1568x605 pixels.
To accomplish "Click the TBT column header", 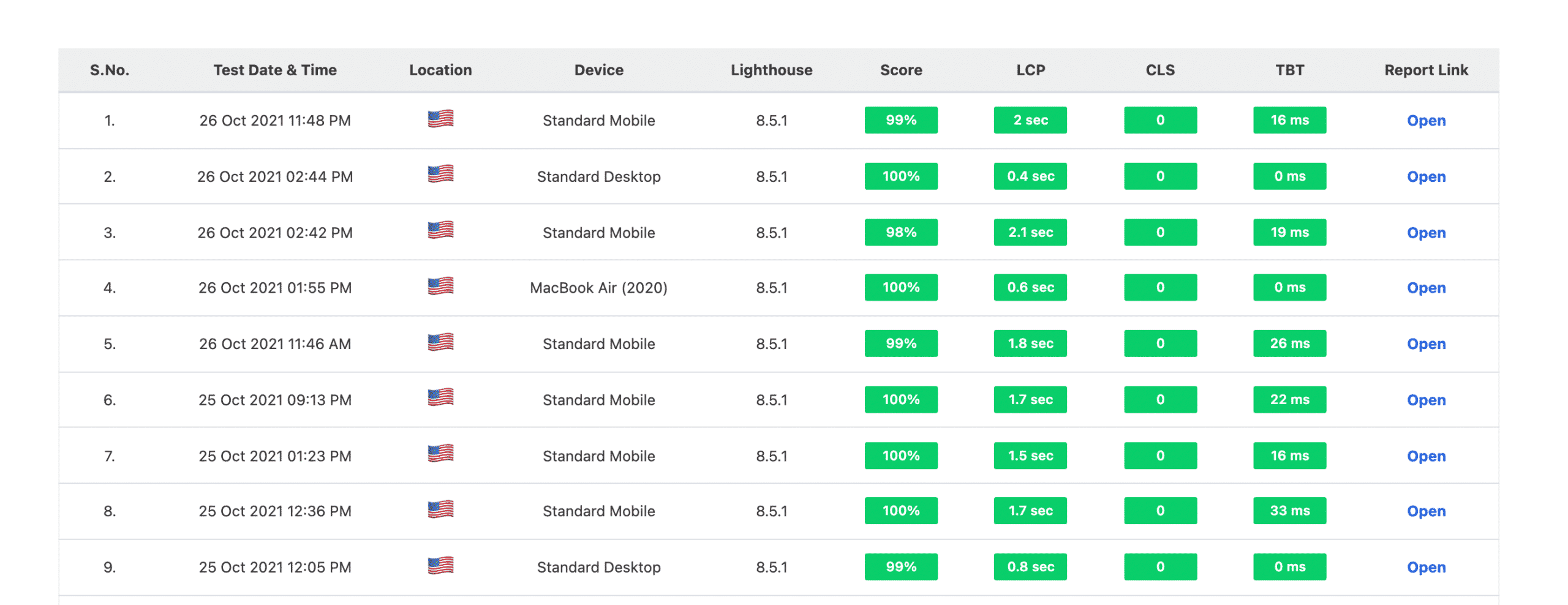I will (1289, 70).
